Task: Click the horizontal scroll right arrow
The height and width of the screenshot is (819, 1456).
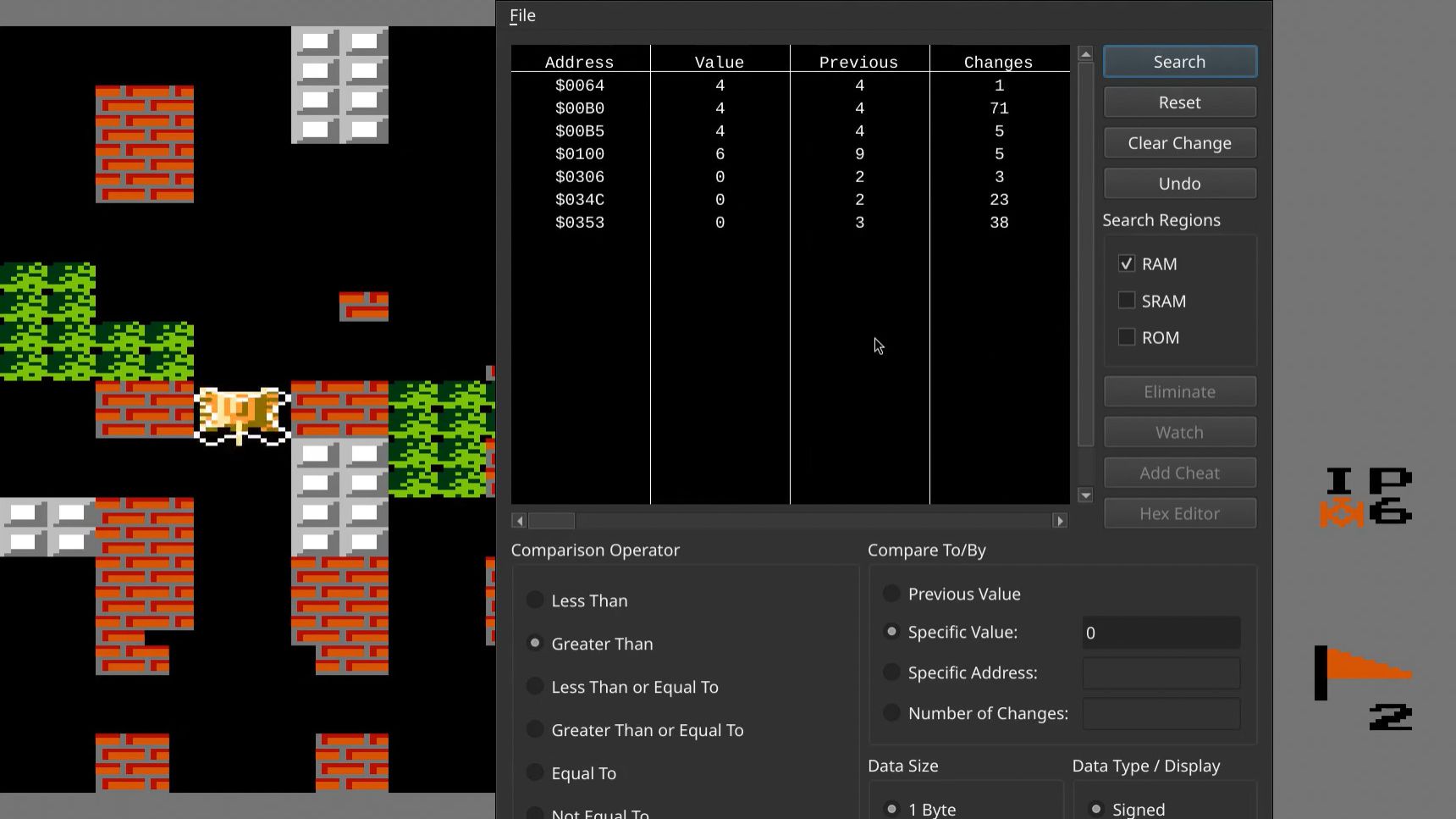Action: point(1060,521)
